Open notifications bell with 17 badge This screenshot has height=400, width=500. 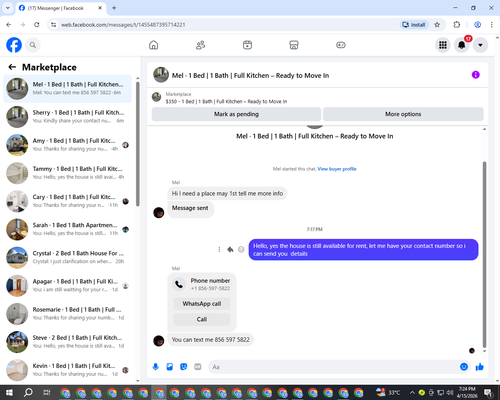point(462,45)
